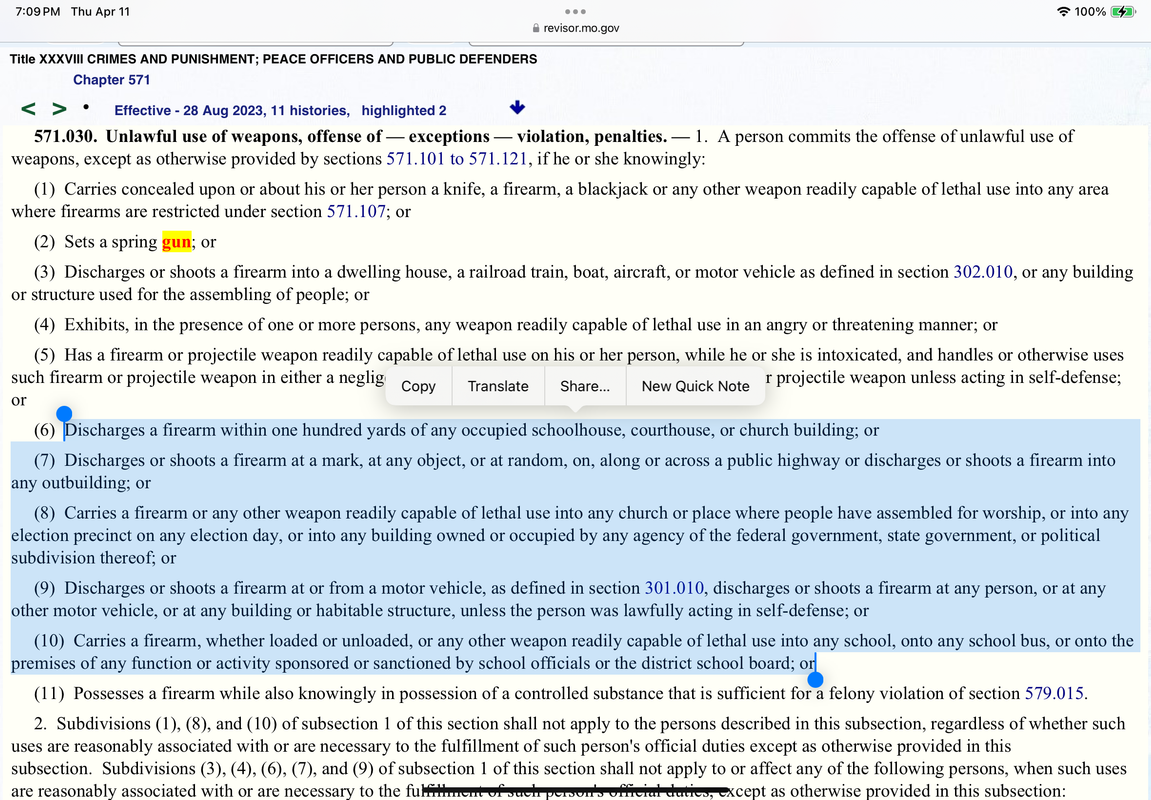Viewport: 1151px width, 800px height.
Task: Click the blue down arrow icon
Action: coord(518,108)
